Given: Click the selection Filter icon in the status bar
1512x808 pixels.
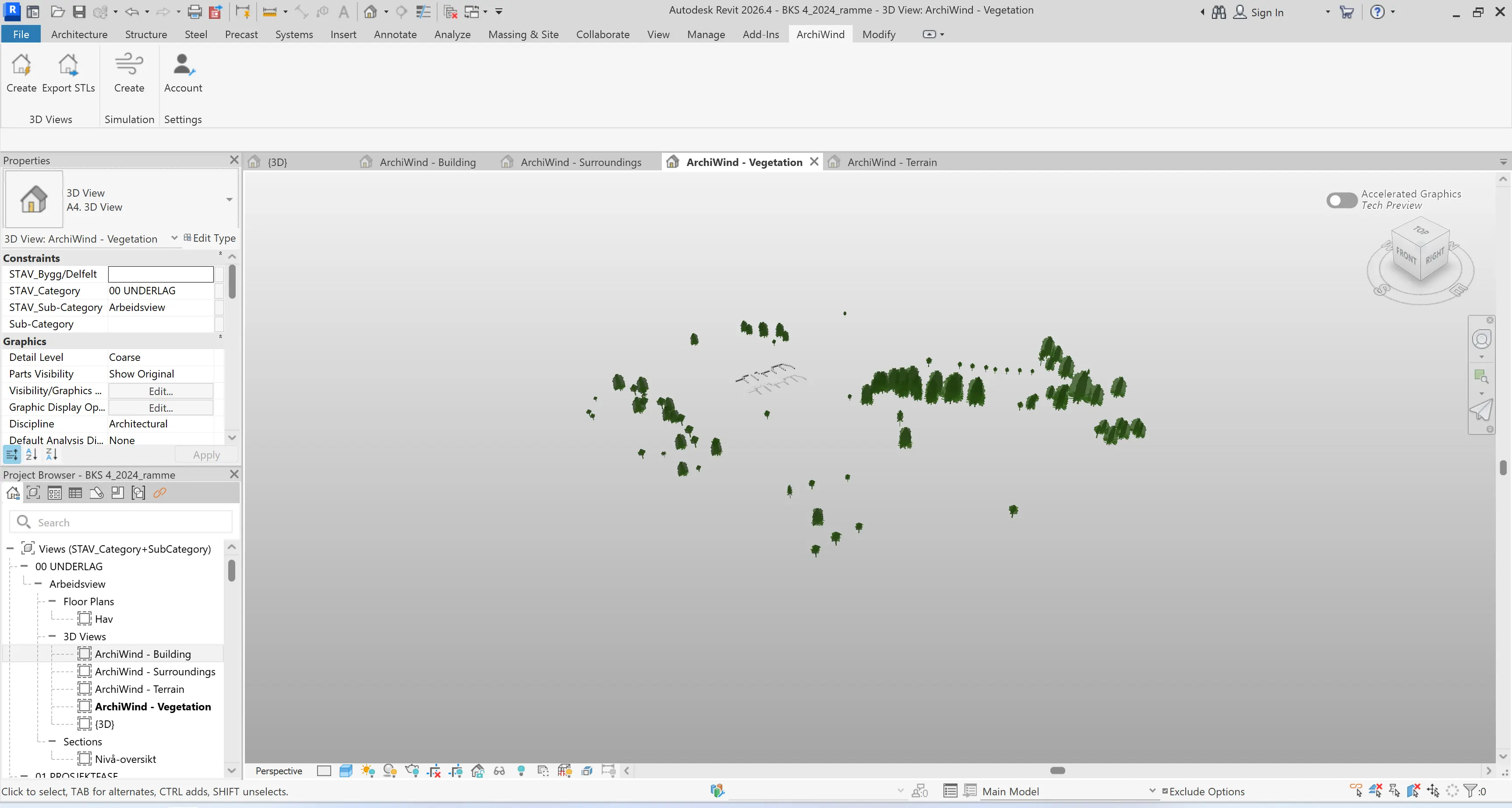Looking at the screenshot, I should click(1470, 791).
